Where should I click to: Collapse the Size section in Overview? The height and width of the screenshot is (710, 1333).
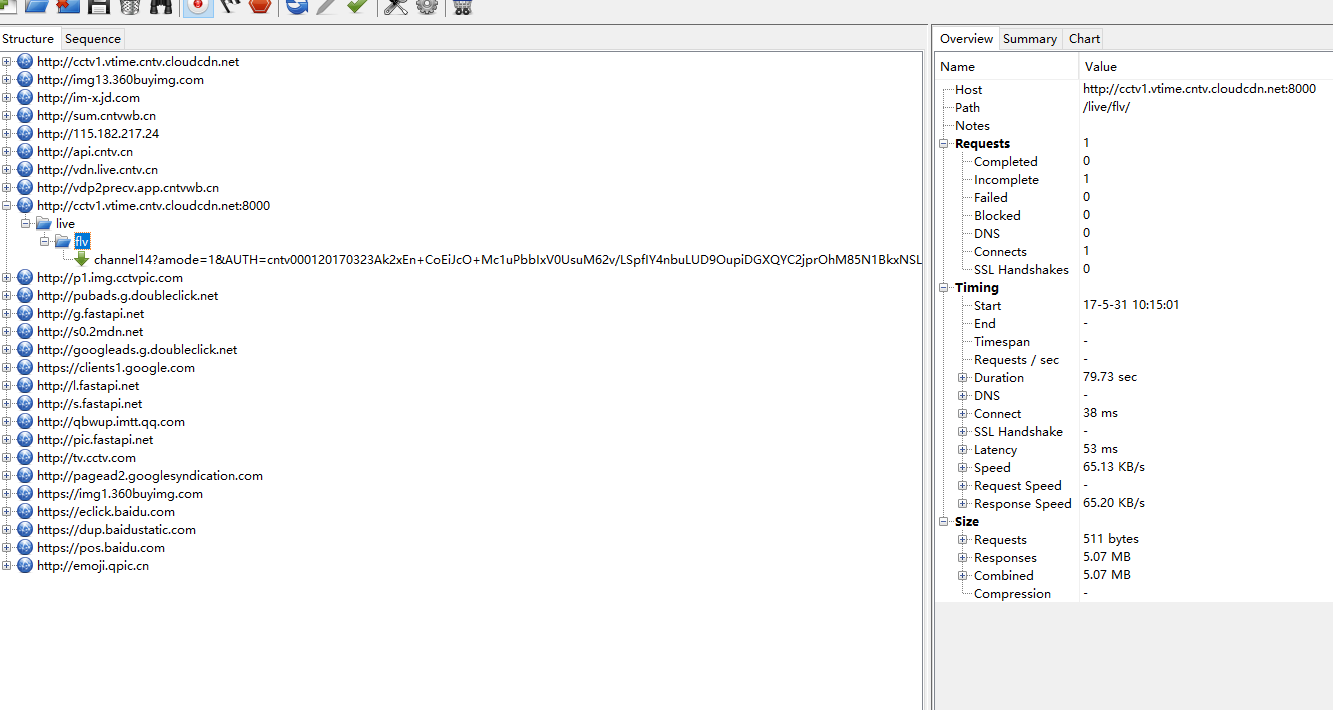(x=945, y=522)
